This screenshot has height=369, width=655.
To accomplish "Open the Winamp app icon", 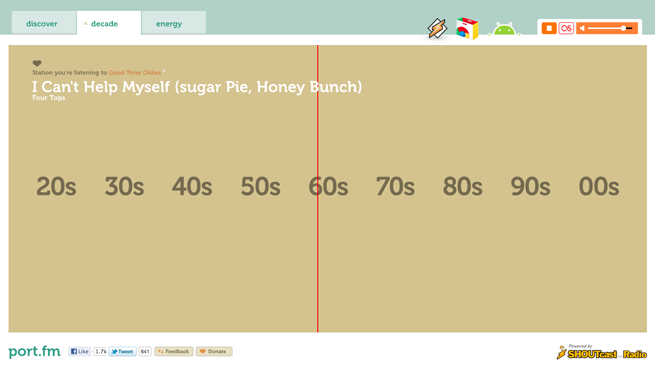I will pos(437,28).
